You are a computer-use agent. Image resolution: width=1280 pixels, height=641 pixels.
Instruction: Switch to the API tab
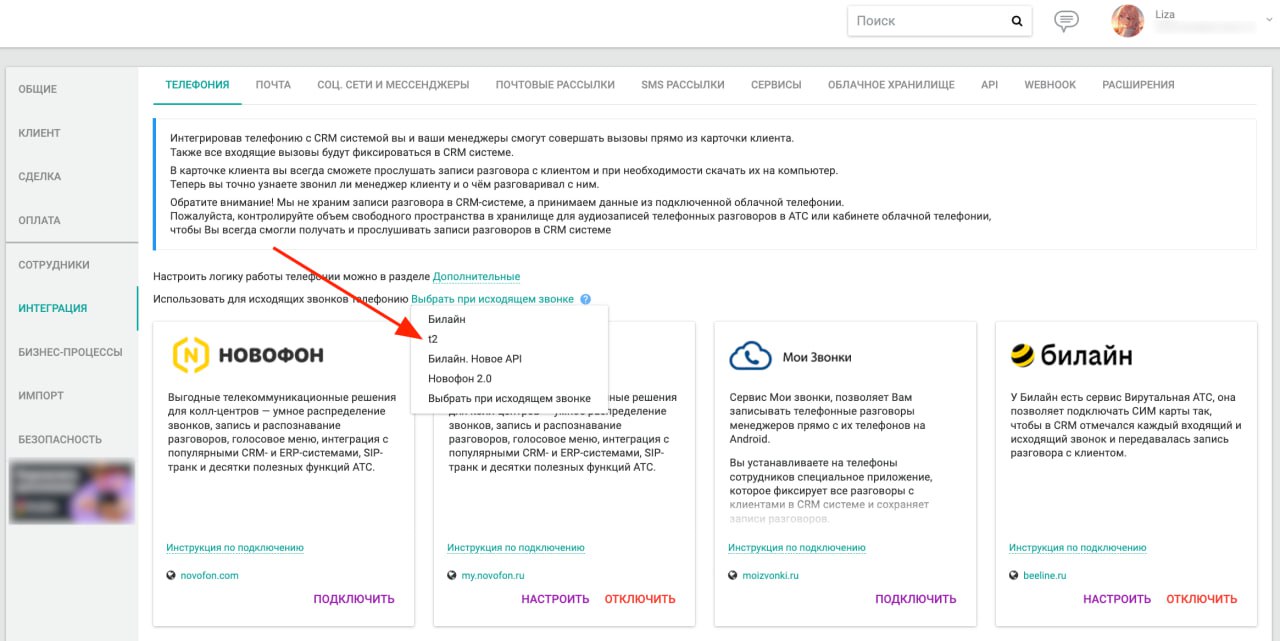(x=989, y=85)
